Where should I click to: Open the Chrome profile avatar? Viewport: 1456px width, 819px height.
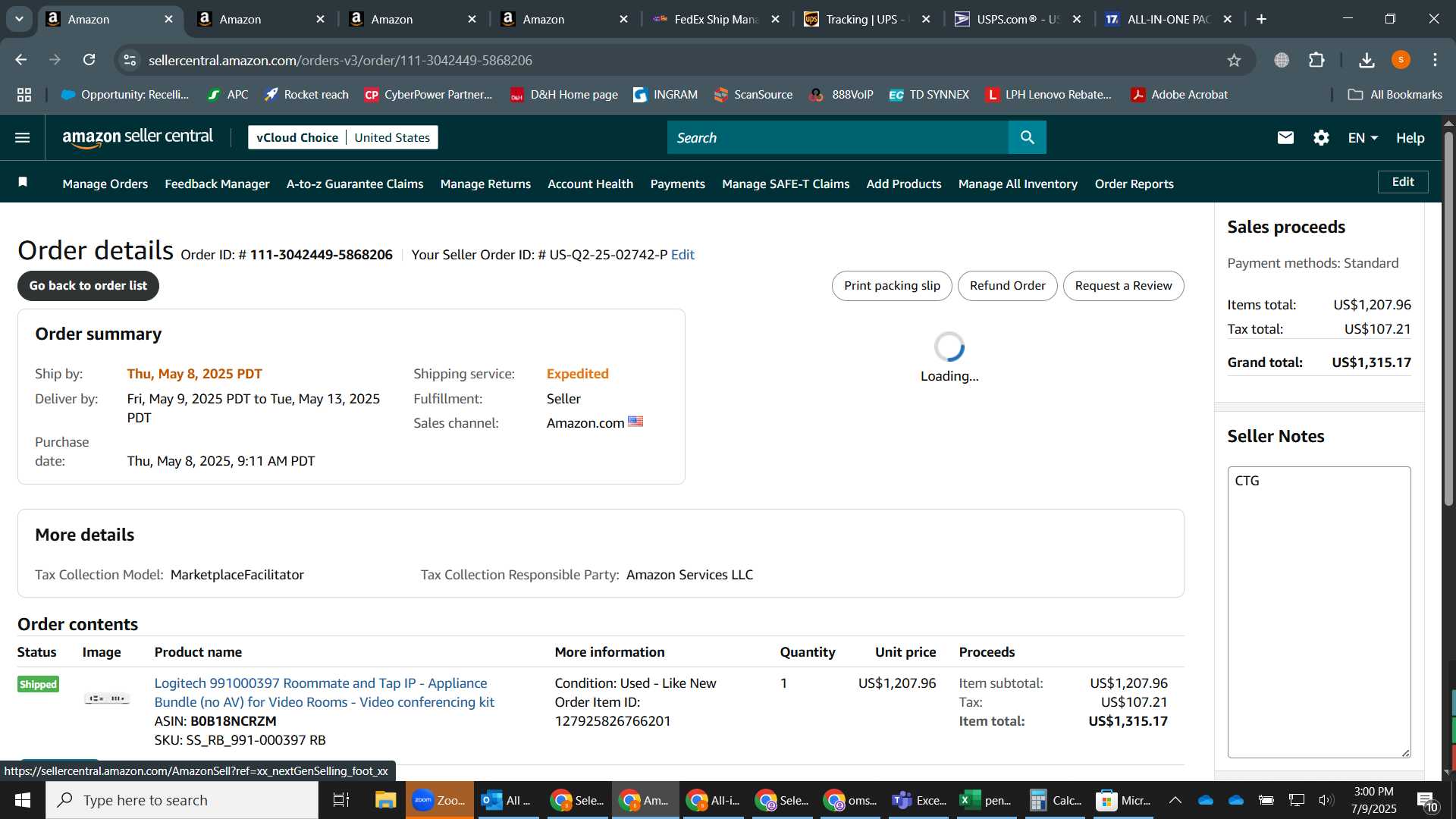coord(1401,60)
